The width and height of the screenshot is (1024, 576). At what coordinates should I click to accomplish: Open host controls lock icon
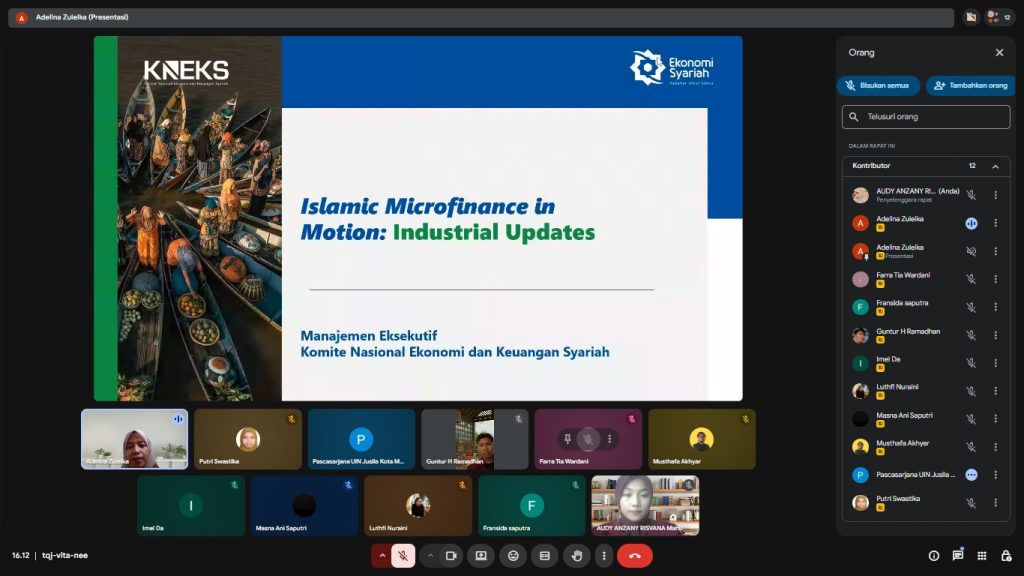[x=1005, y=556]
